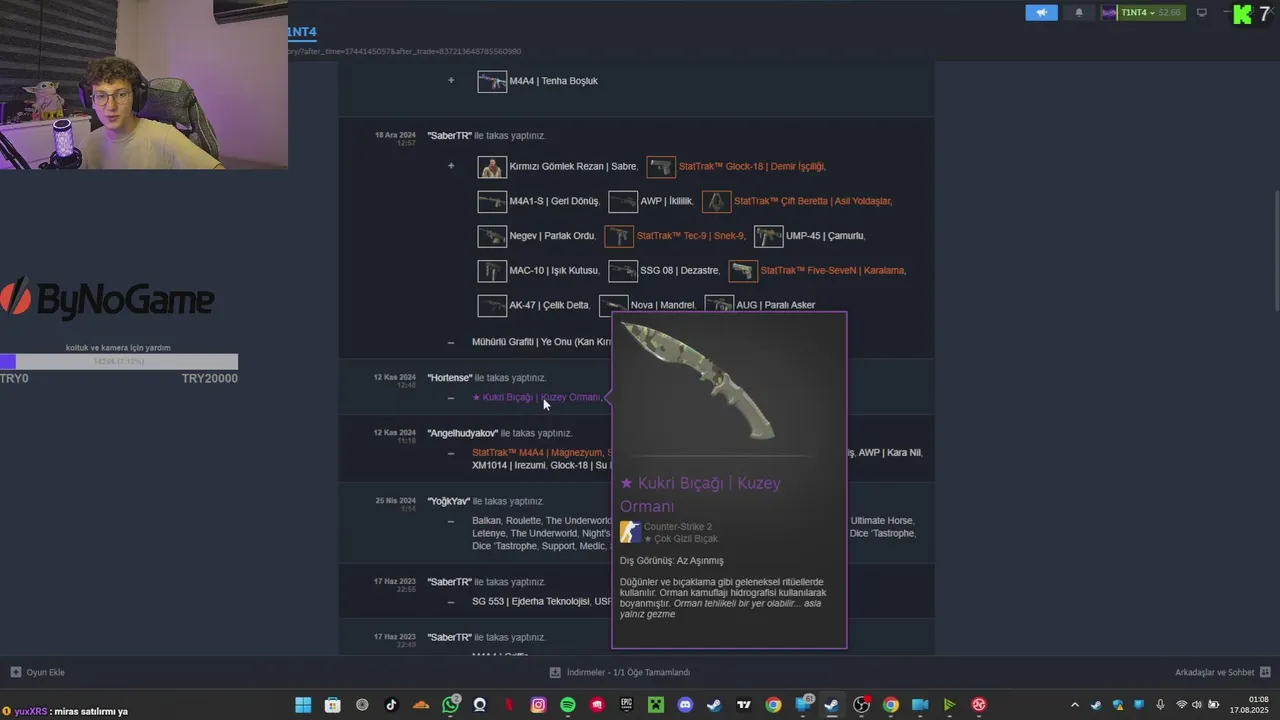1280x720 pixels.
Task: Open TradingView from the taskbar
Action: tap(744, 705)
